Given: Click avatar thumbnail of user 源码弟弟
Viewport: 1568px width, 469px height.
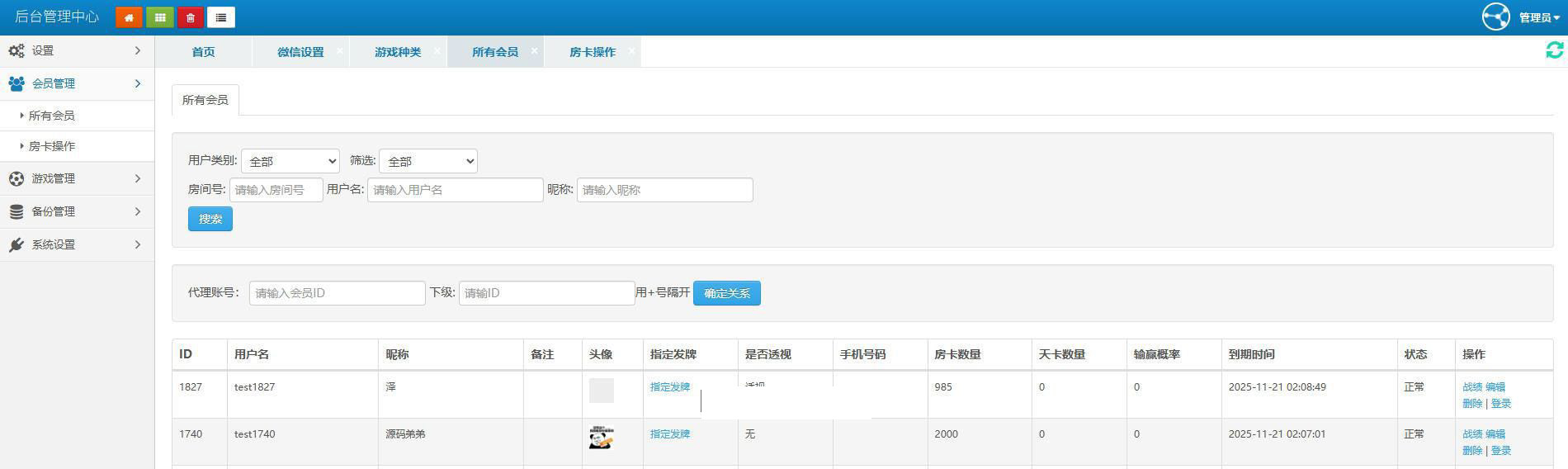Looking at the screenshot, I should 602,438.
